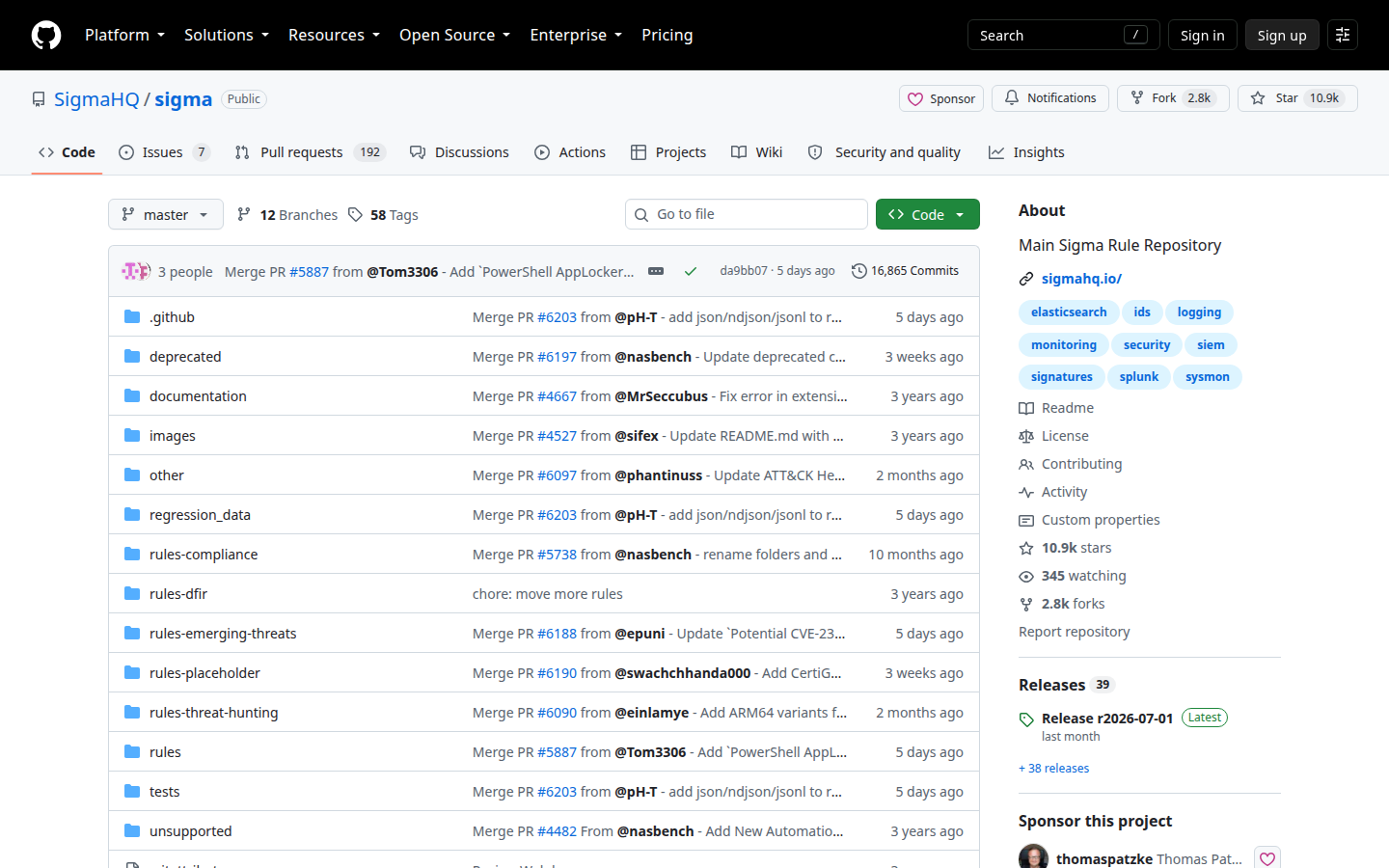Open the Readme link in About
The width and height of the screenshot is (1389, 868).
click(1056, 408)
